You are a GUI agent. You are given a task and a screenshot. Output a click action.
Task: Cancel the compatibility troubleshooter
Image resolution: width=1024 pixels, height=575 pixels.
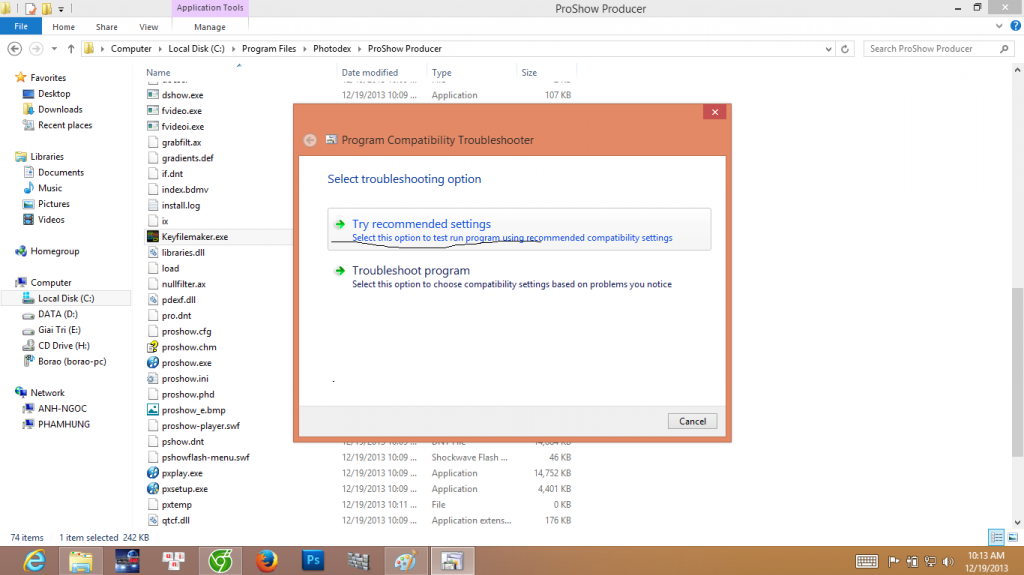(x=692, y=421)
